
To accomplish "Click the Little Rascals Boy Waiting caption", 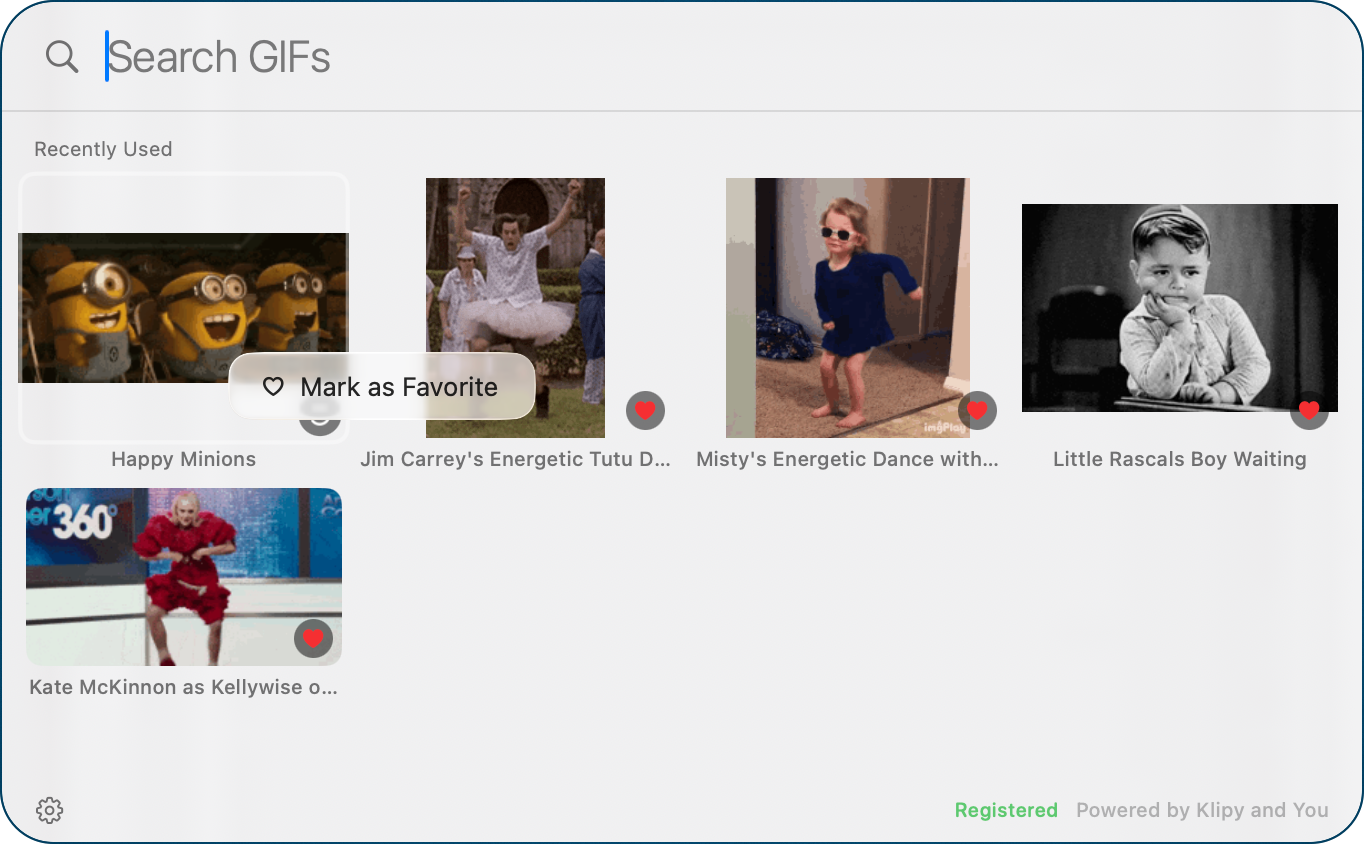I will [1180, 459].
